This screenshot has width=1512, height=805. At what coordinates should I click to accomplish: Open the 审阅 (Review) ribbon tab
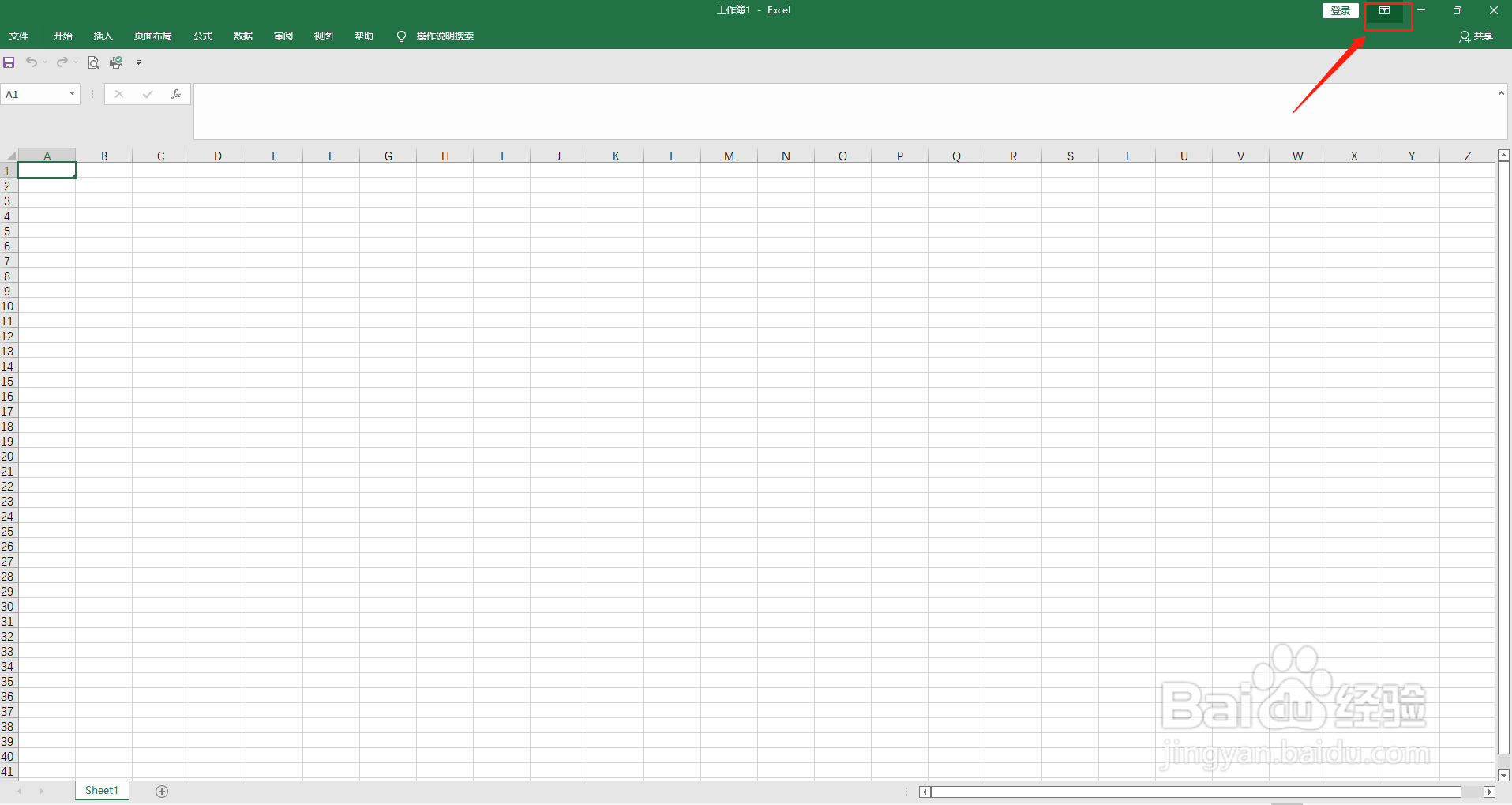pyautogui.click(x=283, y=36)
